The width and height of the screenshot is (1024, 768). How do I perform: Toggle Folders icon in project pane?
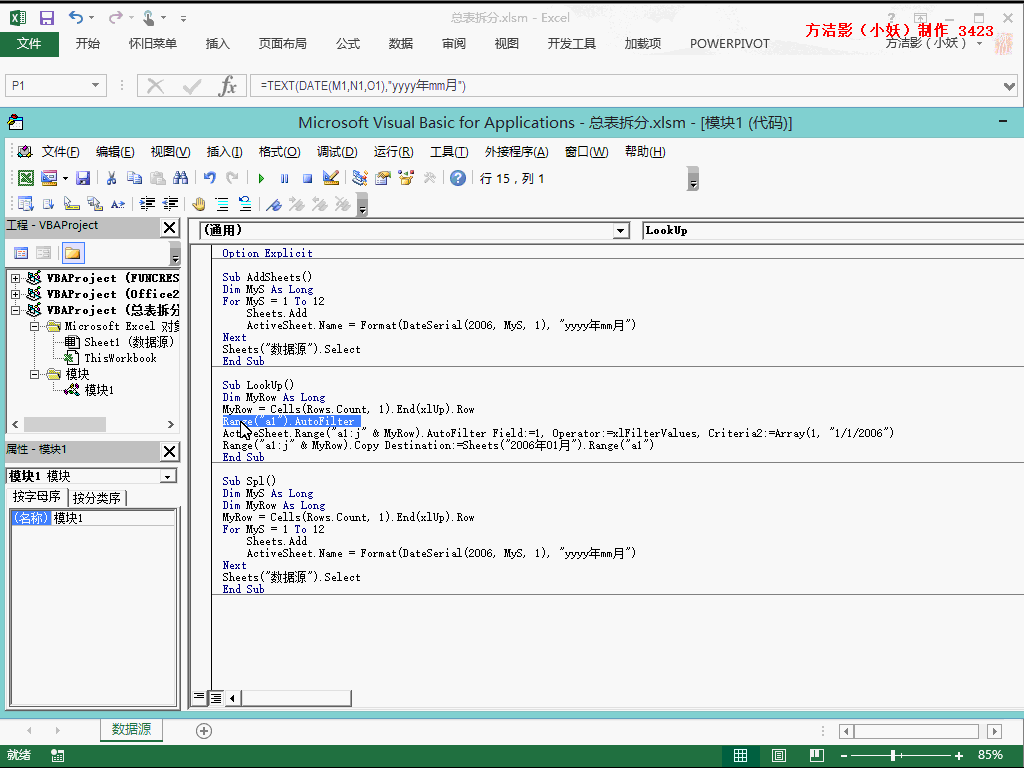coord(72,253)
